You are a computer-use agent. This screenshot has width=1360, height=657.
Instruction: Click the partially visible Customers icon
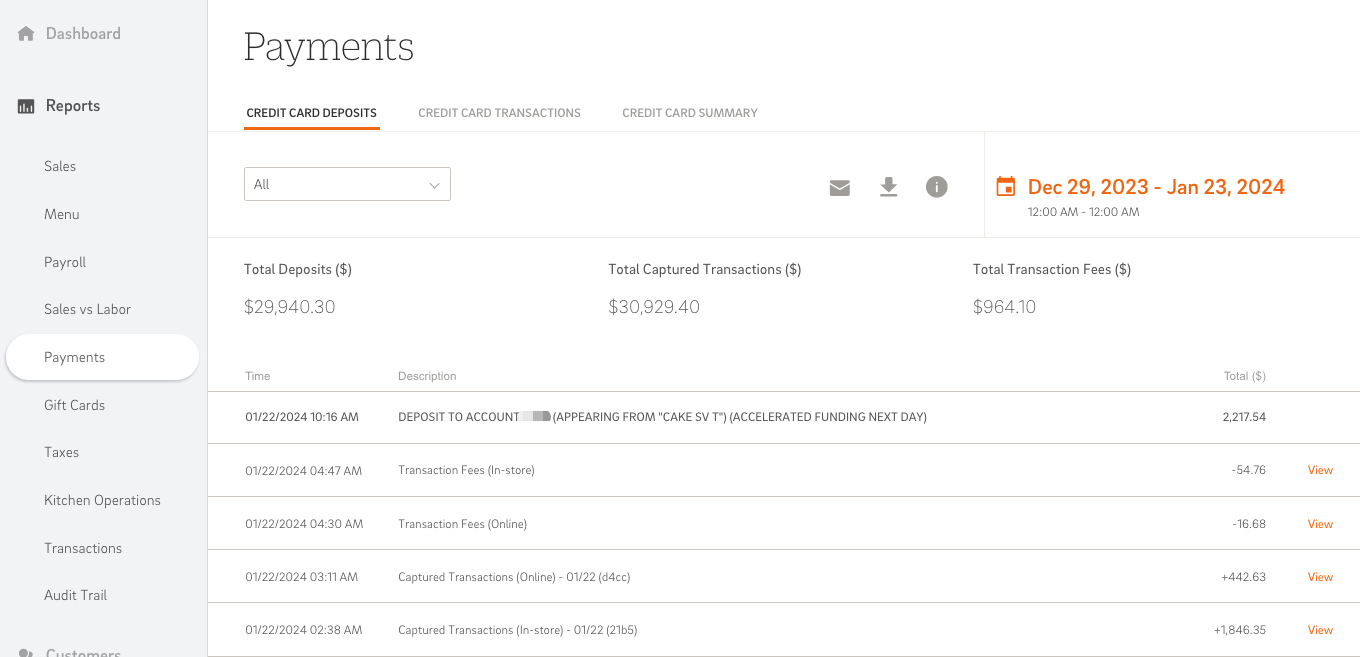[26, 652]
